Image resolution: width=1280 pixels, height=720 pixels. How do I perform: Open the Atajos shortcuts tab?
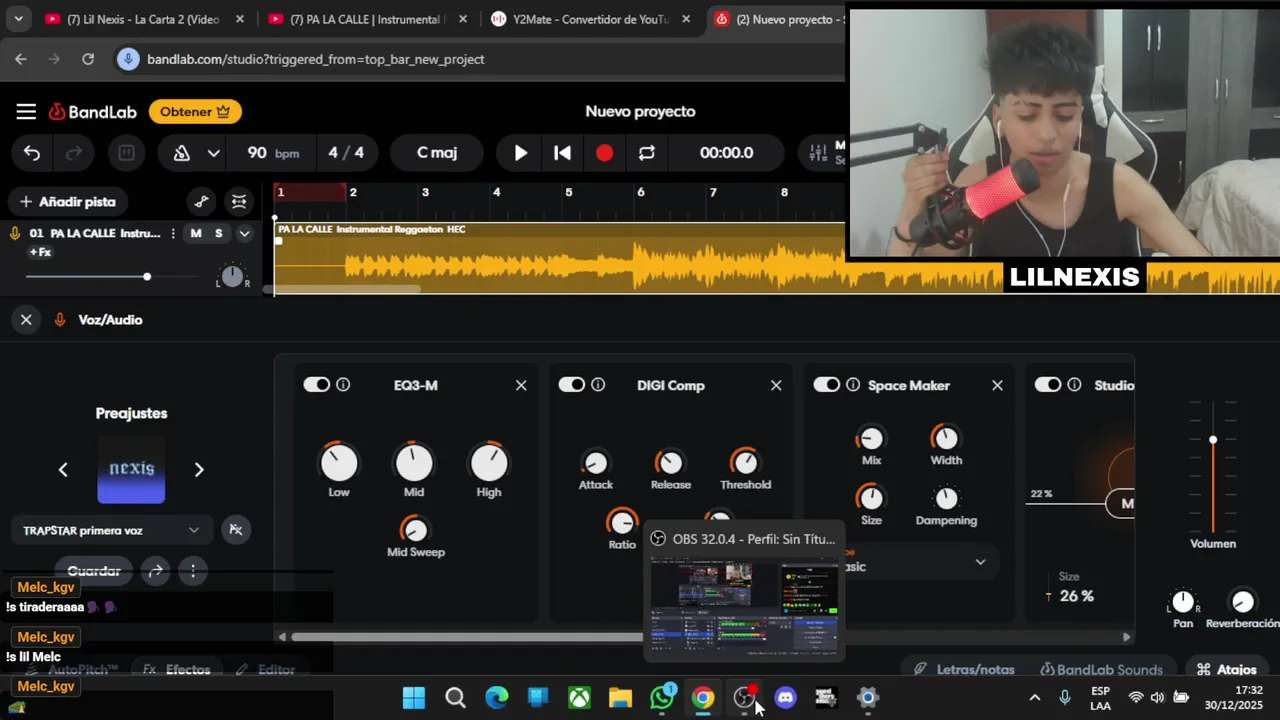(x=1226, y=670)
